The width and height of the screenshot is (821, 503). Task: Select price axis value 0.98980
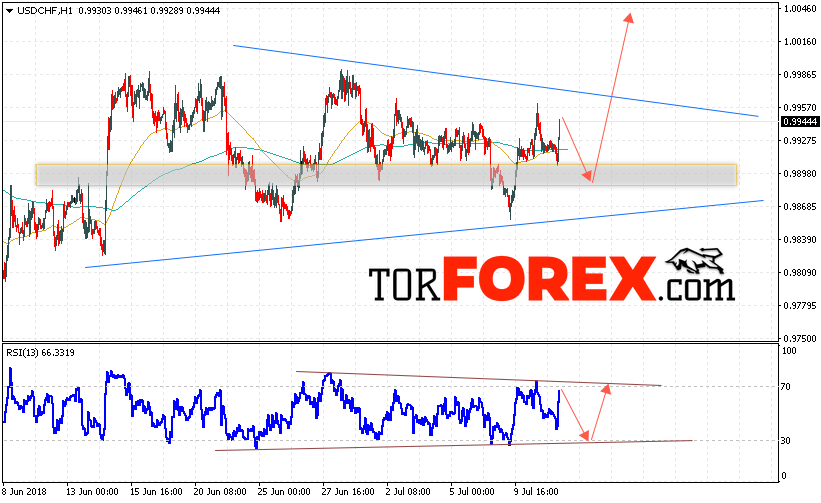point(800,173)
